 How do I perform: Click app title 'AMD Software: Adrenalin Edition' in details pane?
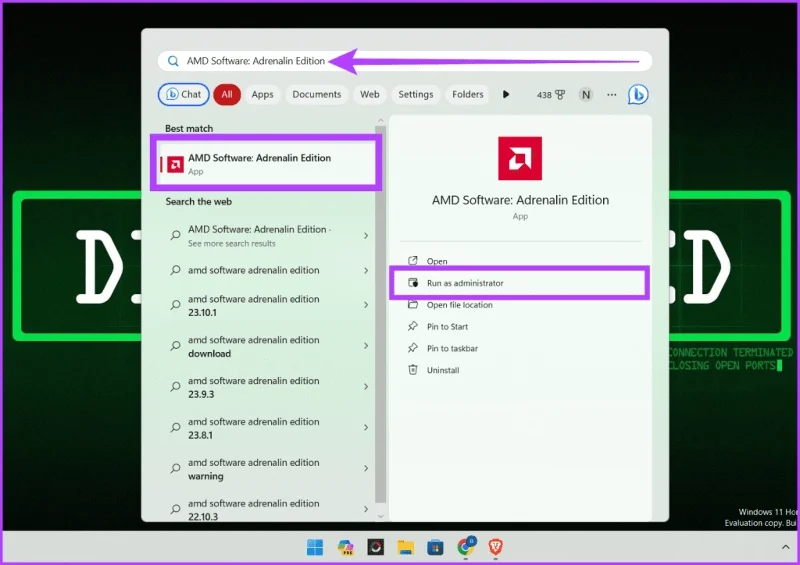[520, 200]
